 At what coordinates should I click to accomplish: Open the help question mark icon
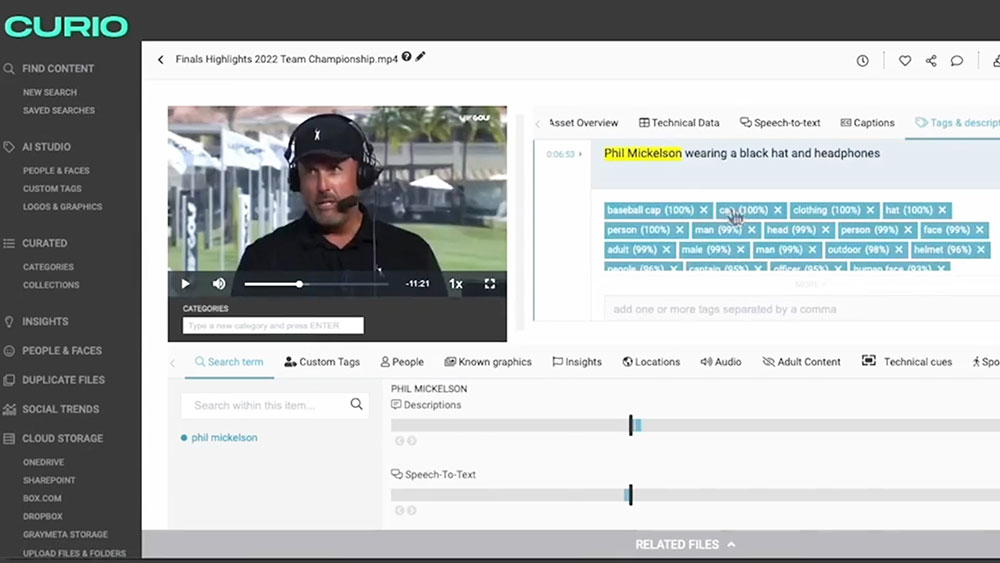pos(407,58)
